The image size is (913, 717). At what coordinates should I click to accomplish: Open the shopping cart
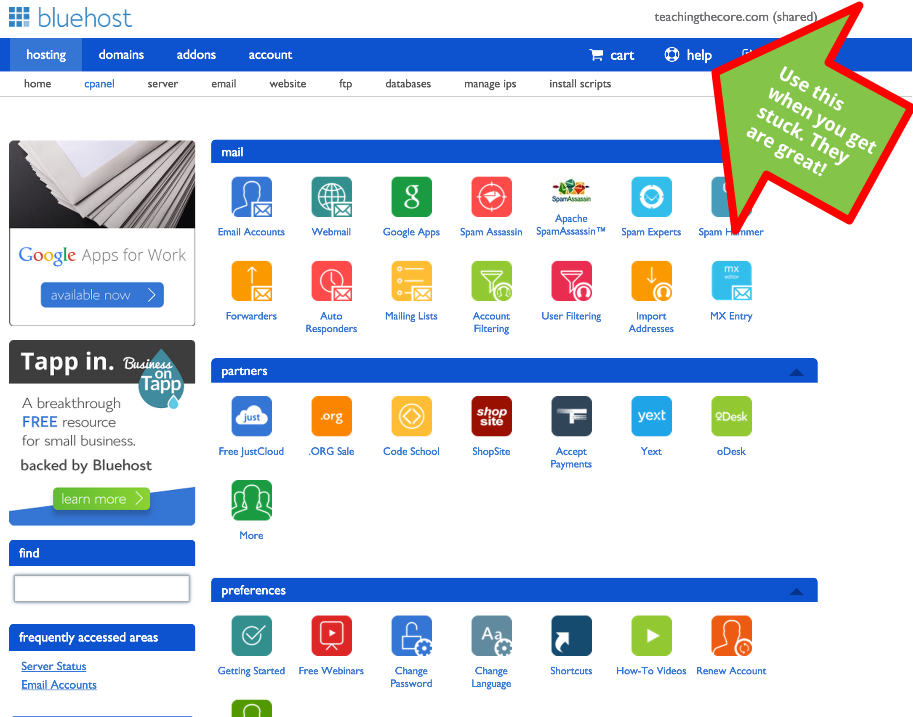611,55
